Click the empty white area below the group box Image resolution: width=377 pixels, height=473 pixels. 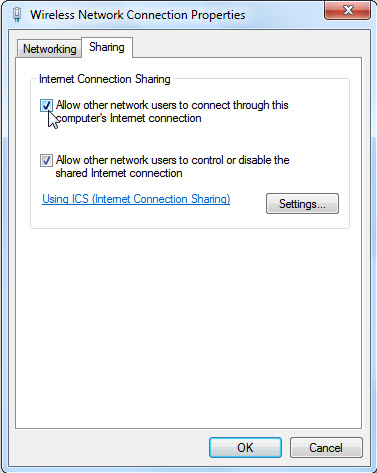click(x=188, y=327)
